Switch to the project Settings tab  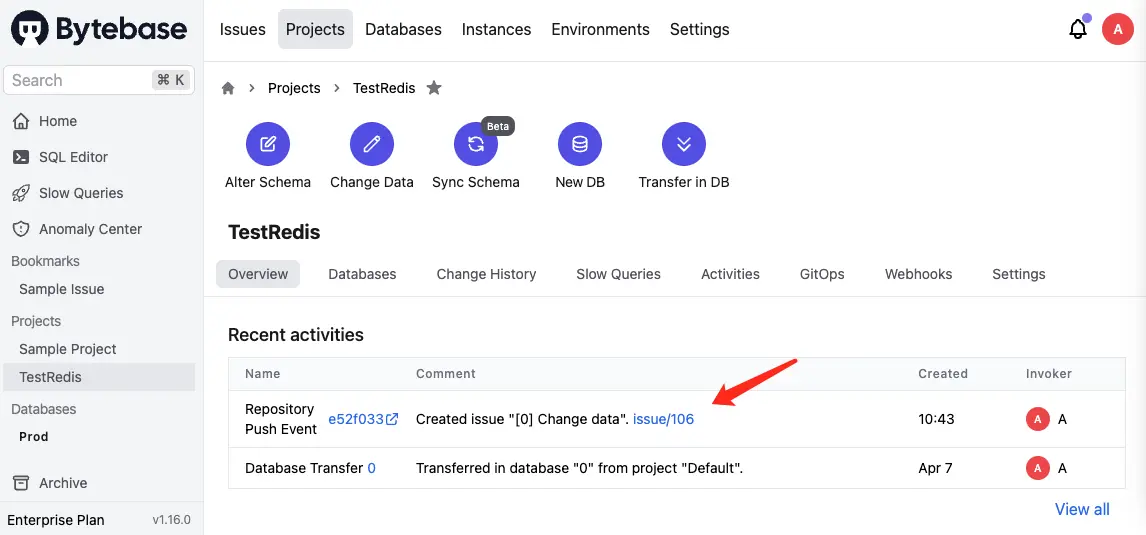tap(1018, 274)
